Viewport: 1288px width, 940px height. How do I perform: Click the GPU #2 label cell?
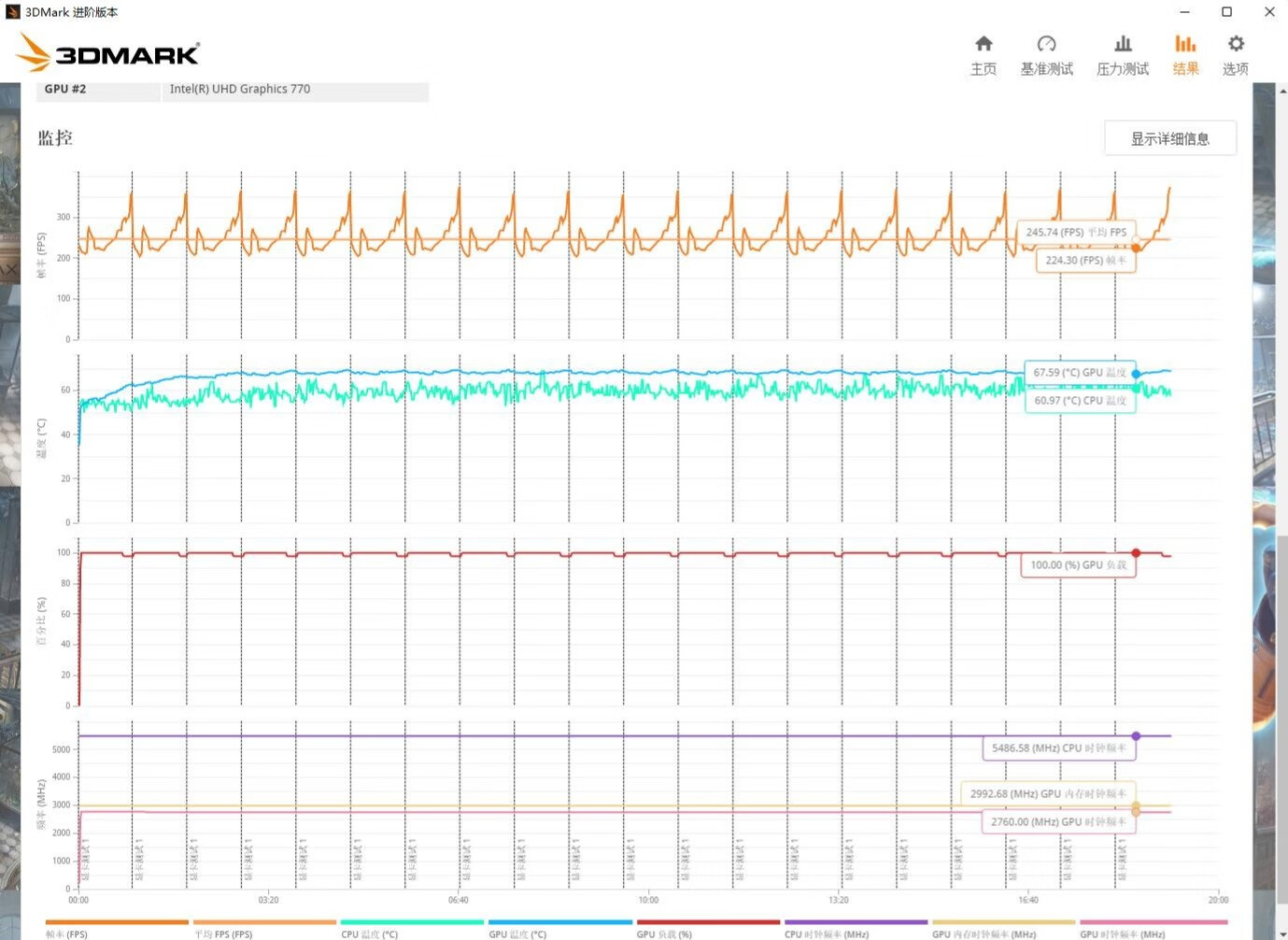[99, 90]
